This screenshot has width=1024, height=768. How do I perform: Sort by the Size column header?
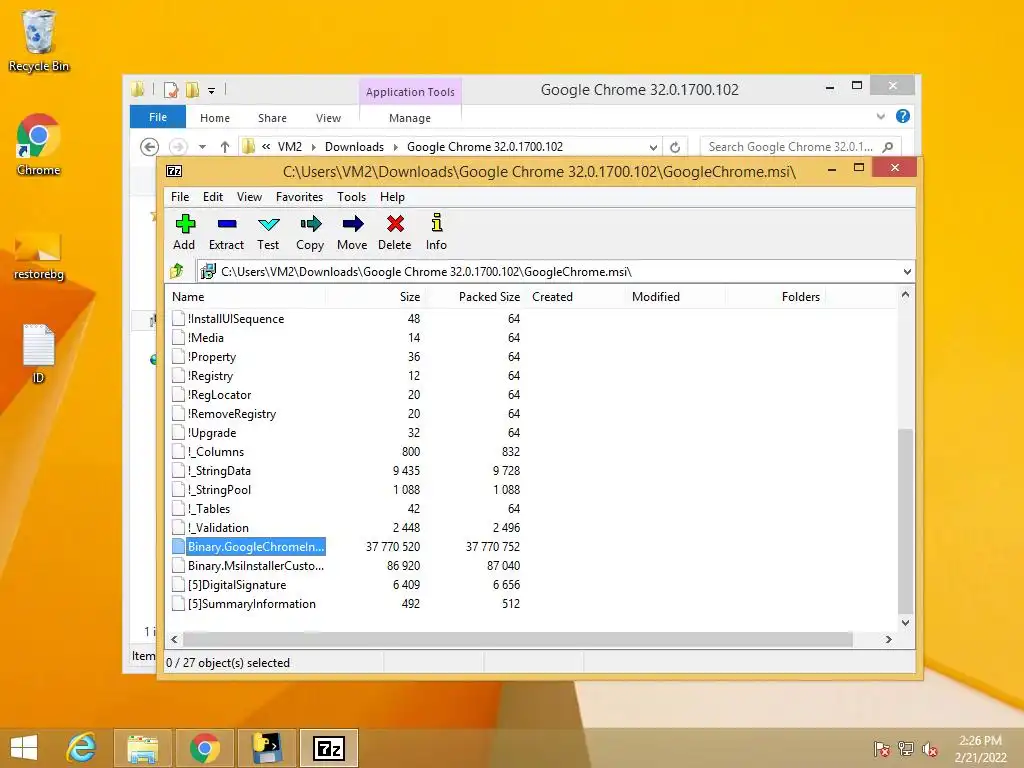click(x=375, y=296)
